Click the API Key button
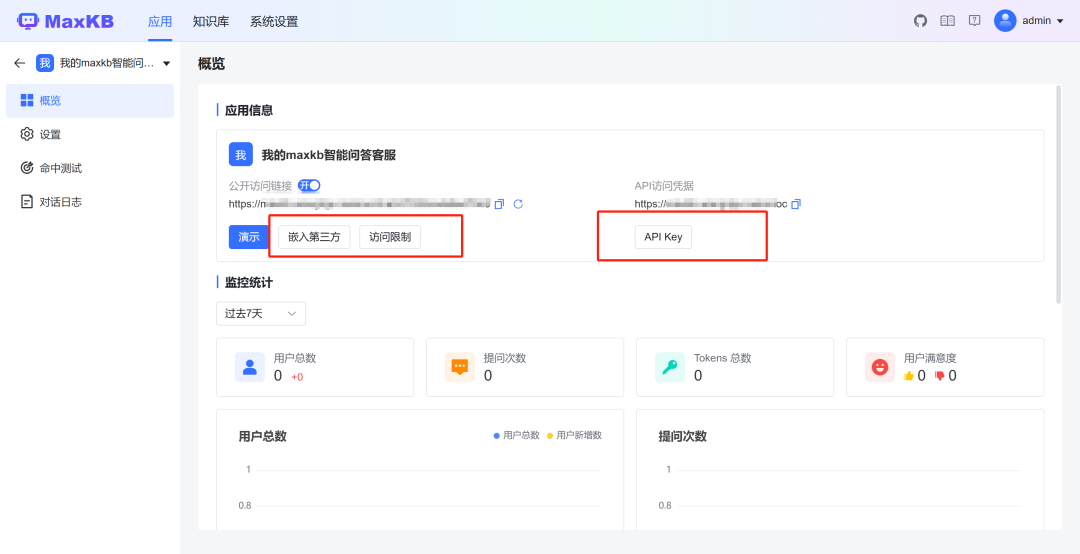This screenshot has height=554, width=1080. tap(663, 237)
